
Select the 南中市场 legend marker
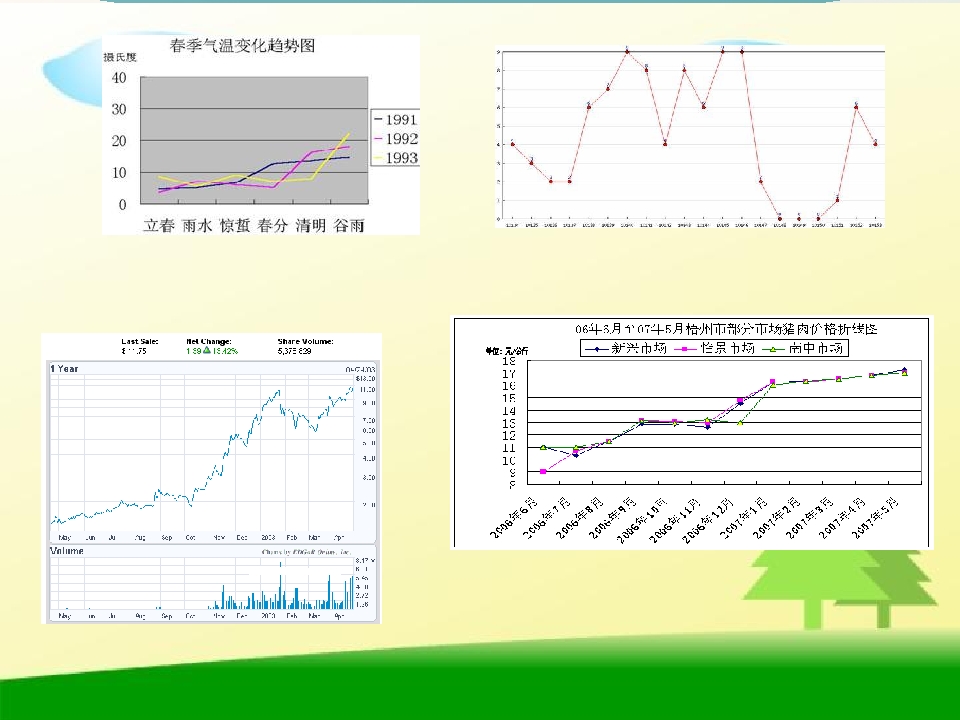(772, 349)
